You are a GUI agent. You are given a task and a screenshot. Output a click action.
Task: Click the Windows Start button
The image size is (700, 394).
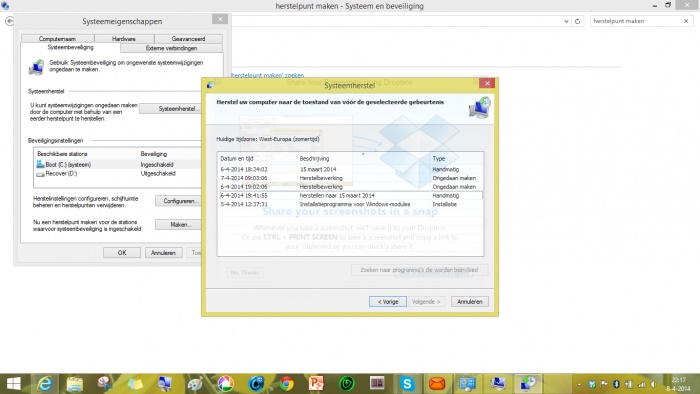[13, 384]
